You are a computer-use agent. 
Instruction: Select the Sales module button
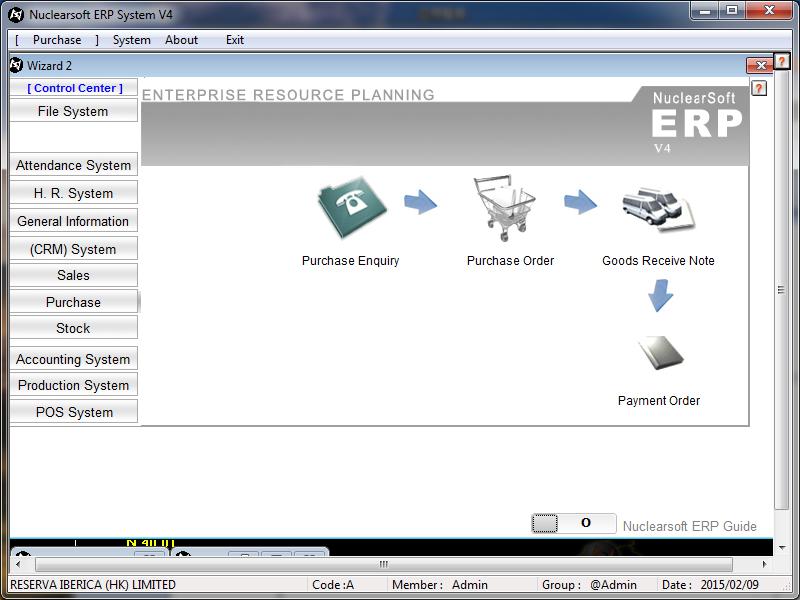pos(73,276)
